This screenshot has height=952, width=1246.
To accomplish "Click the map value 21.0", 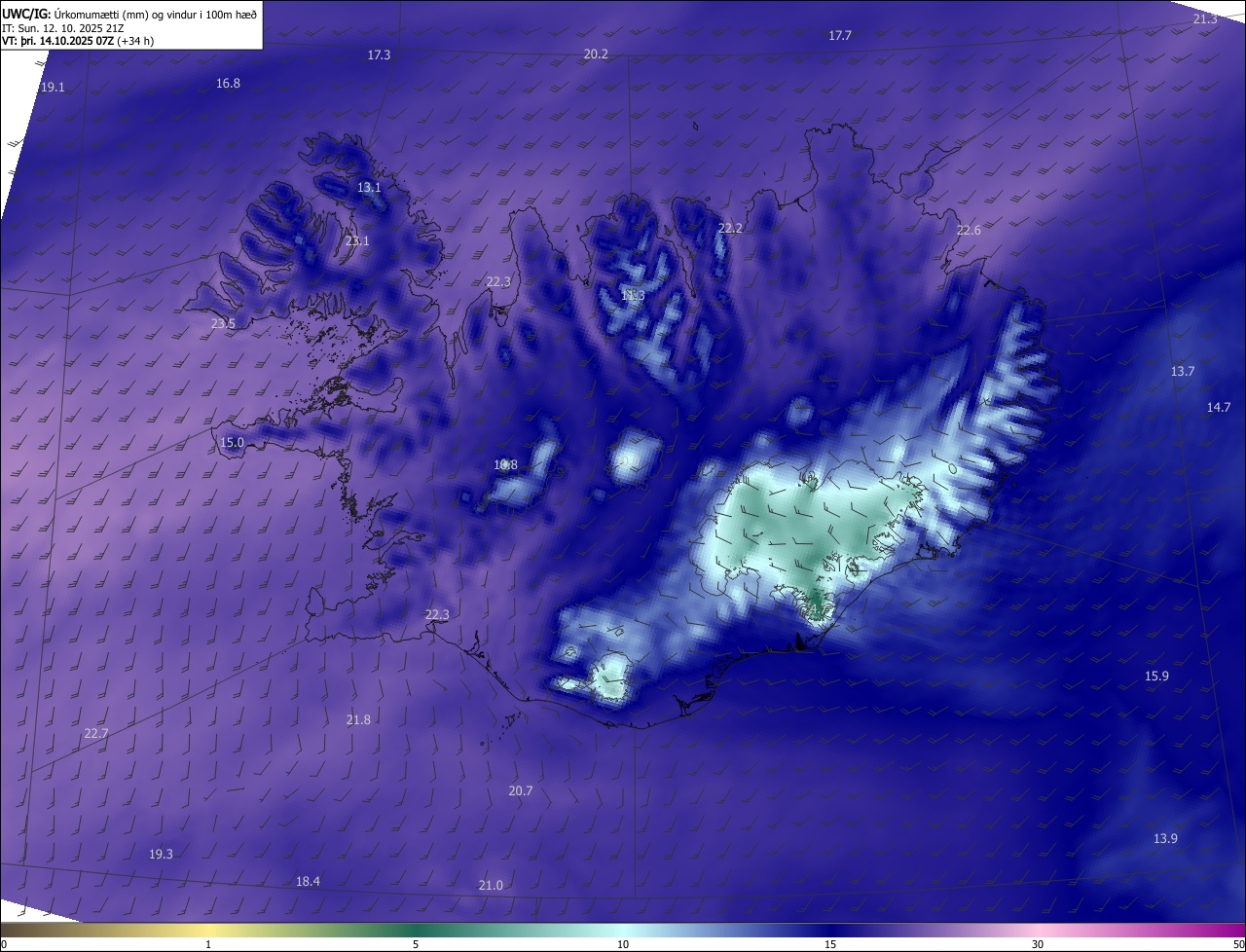I will click(x=491, y=886).
